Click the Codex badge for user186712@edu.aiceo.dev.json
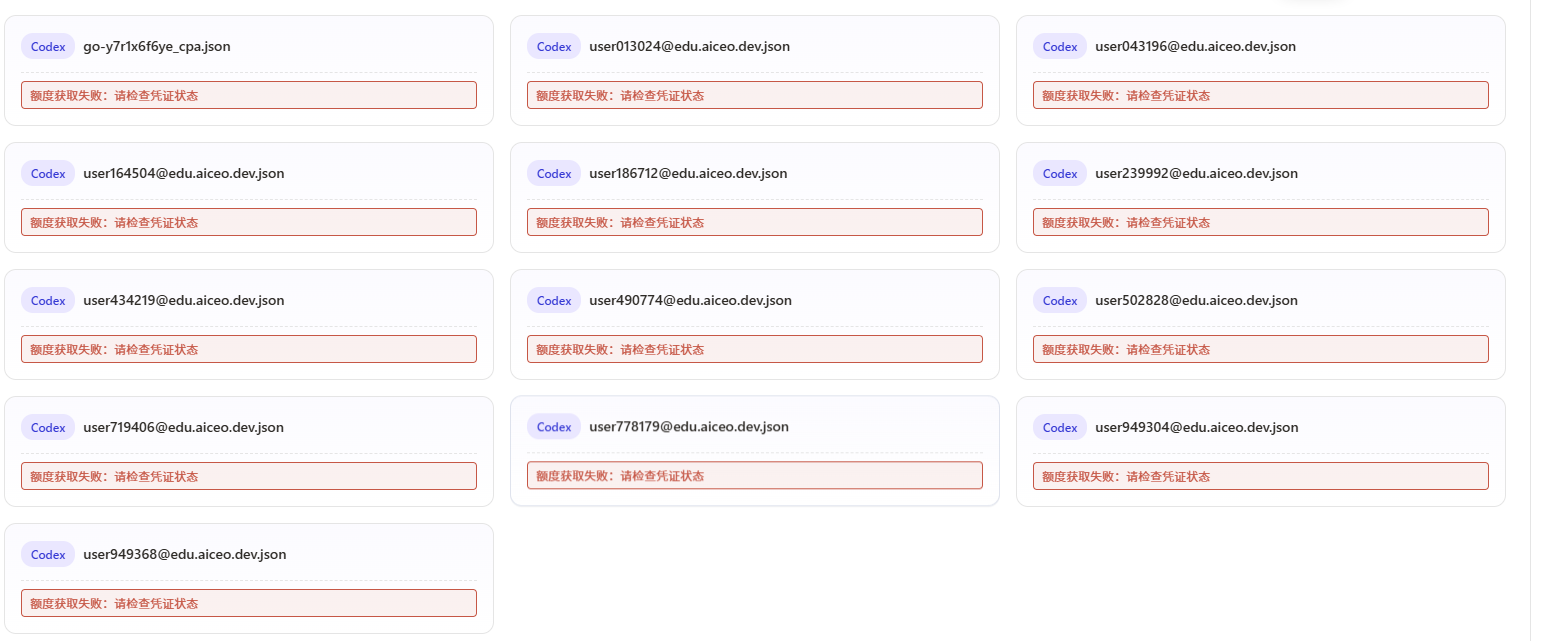Screen dimensions: 1546x641 (x=554, y=173)
